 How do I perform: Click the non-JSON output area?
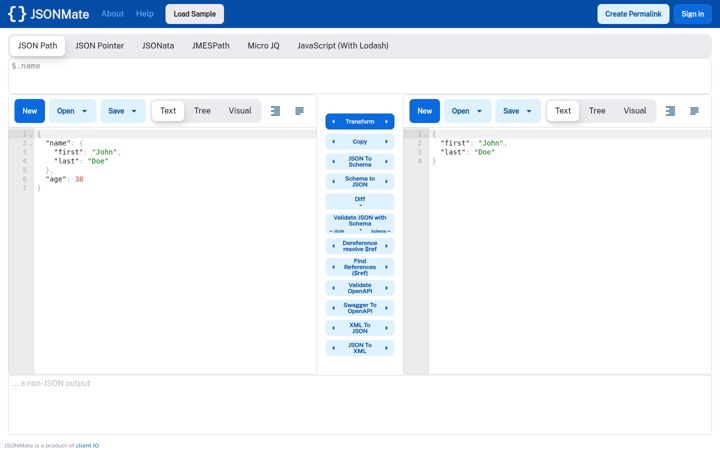360,405
